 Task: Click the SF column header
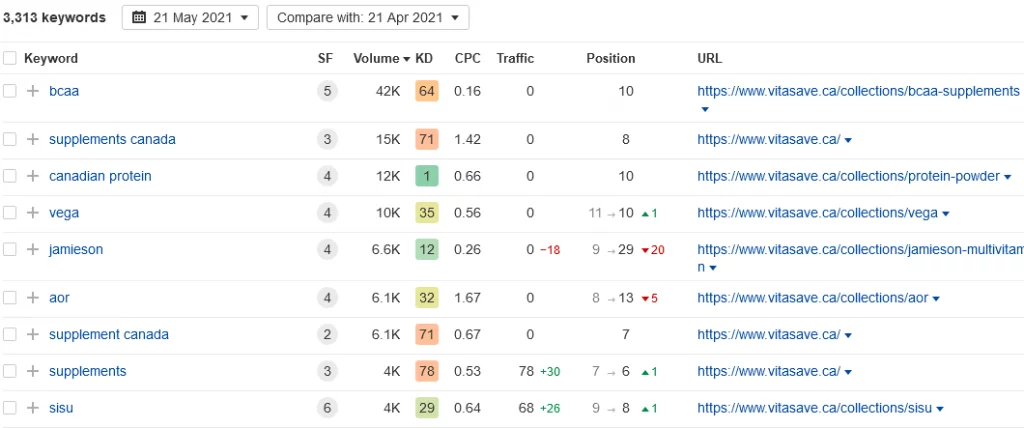(325, 58)
